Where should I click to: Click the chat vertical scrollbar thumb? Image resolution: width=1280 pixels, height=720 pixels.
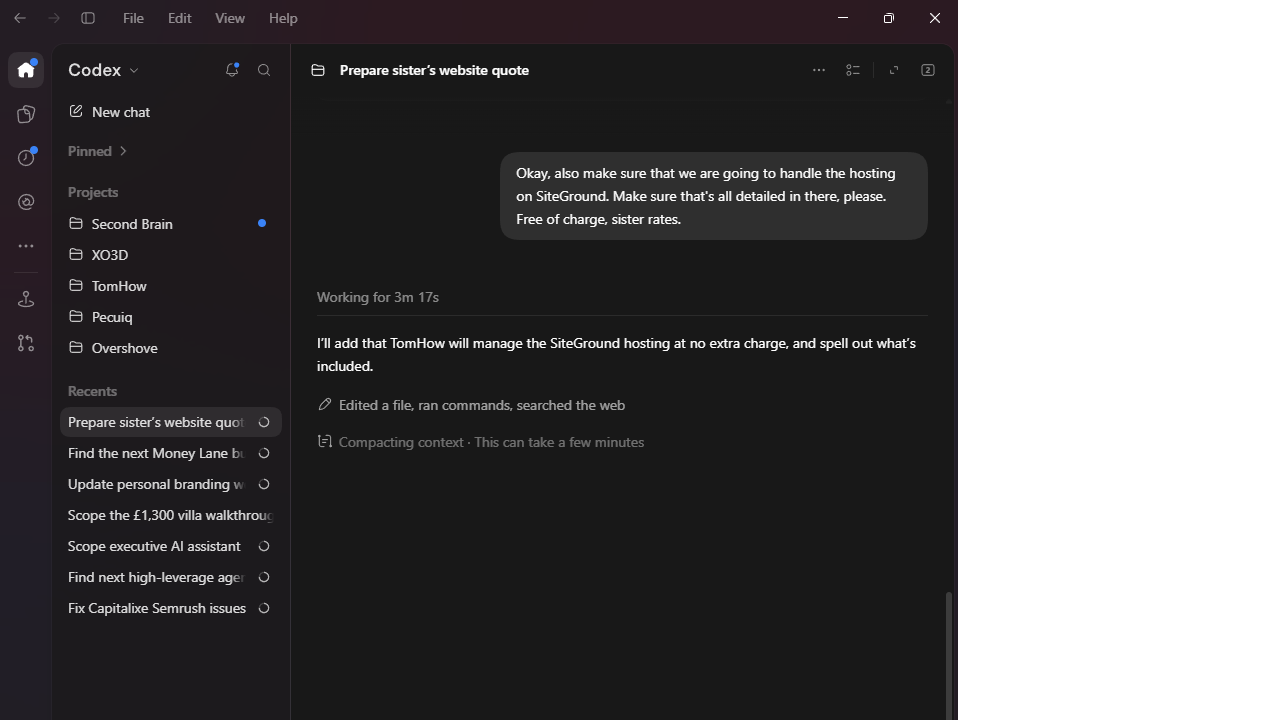(x=948, y=656)
